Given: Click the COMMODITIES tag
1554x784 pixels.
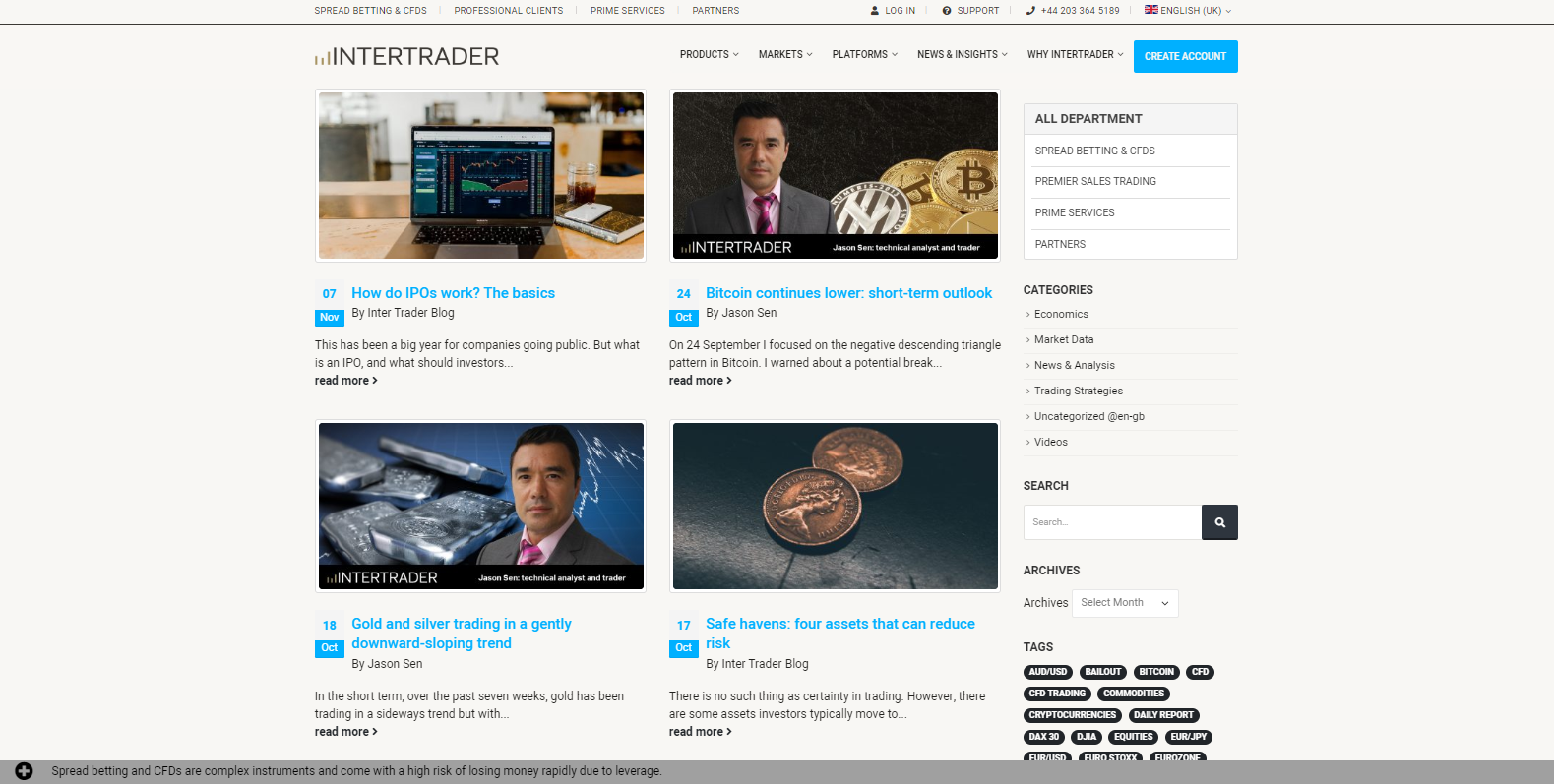Looking at the screenshot, I should (1134, 694).
